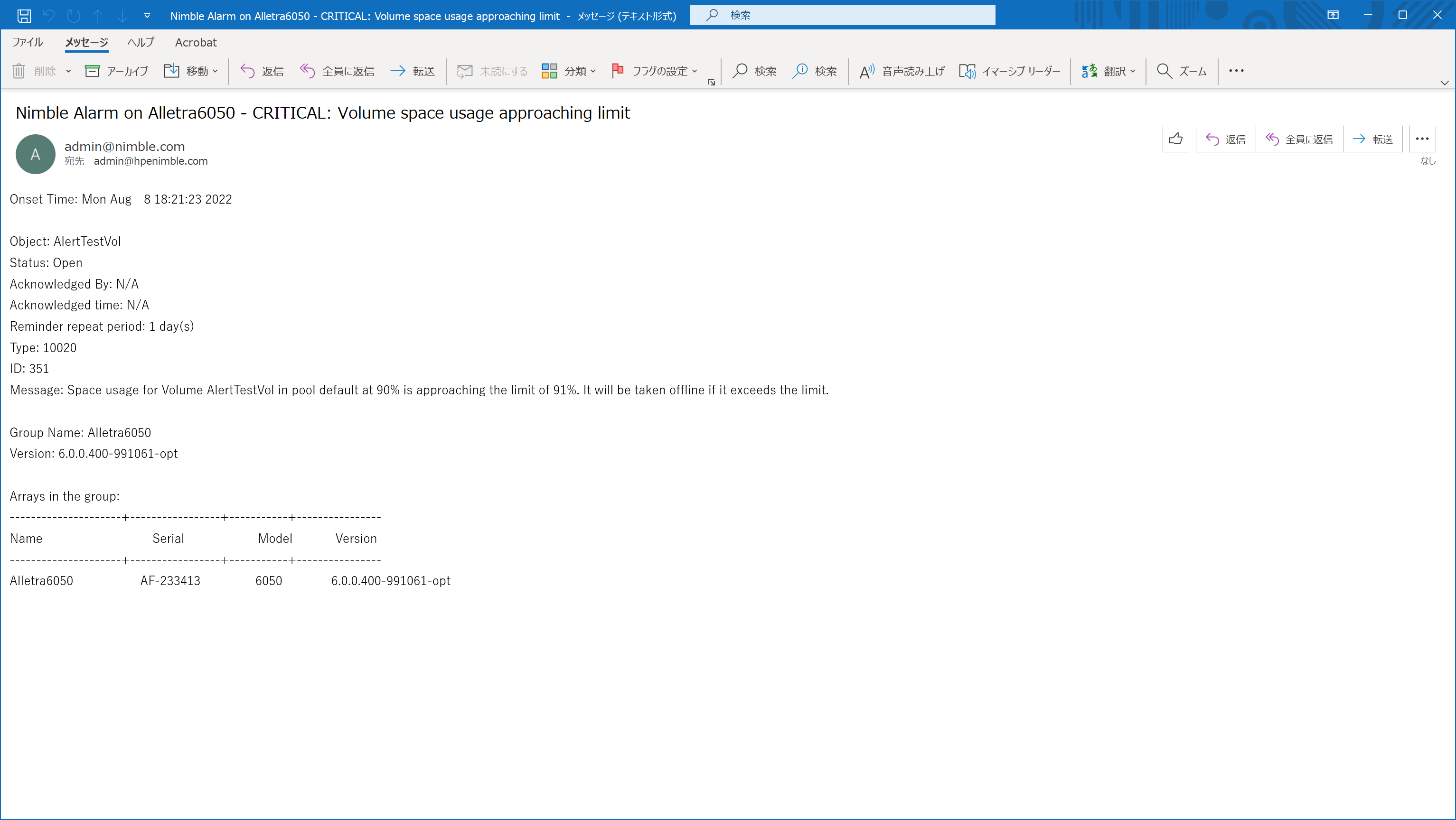The height and width of the screenshot is (820, 1456).
Task: Switch to the Acrobat ribbon tab
Action: click(196, 42)
